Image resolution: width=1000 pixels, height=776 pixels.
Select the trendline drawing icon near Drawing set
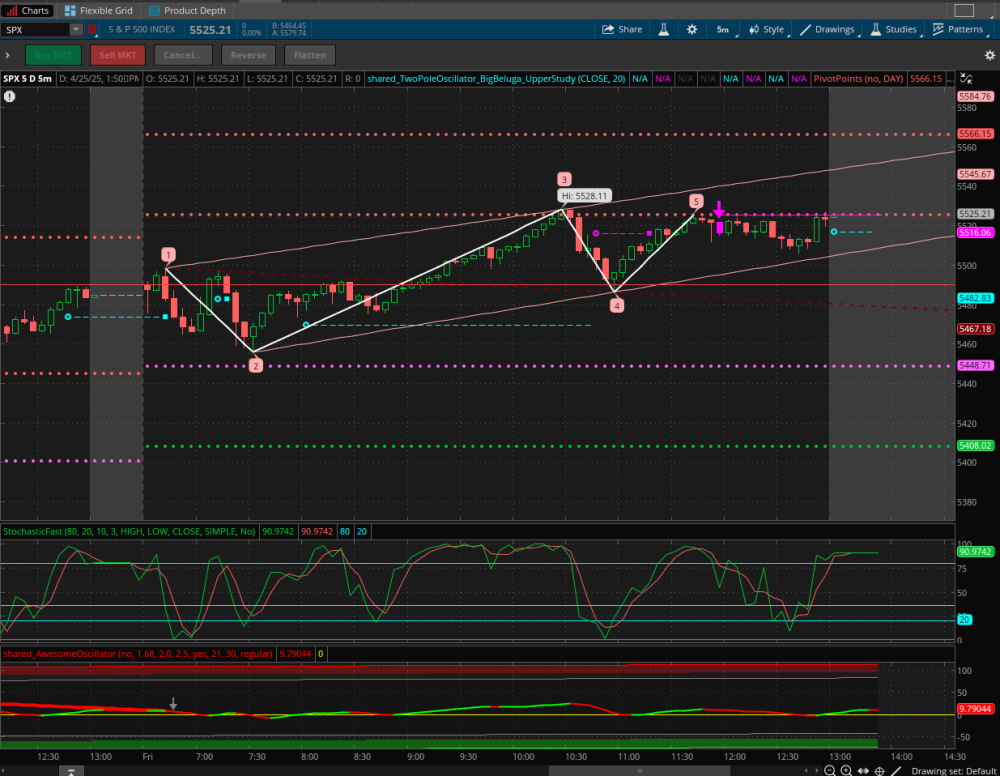896,770
